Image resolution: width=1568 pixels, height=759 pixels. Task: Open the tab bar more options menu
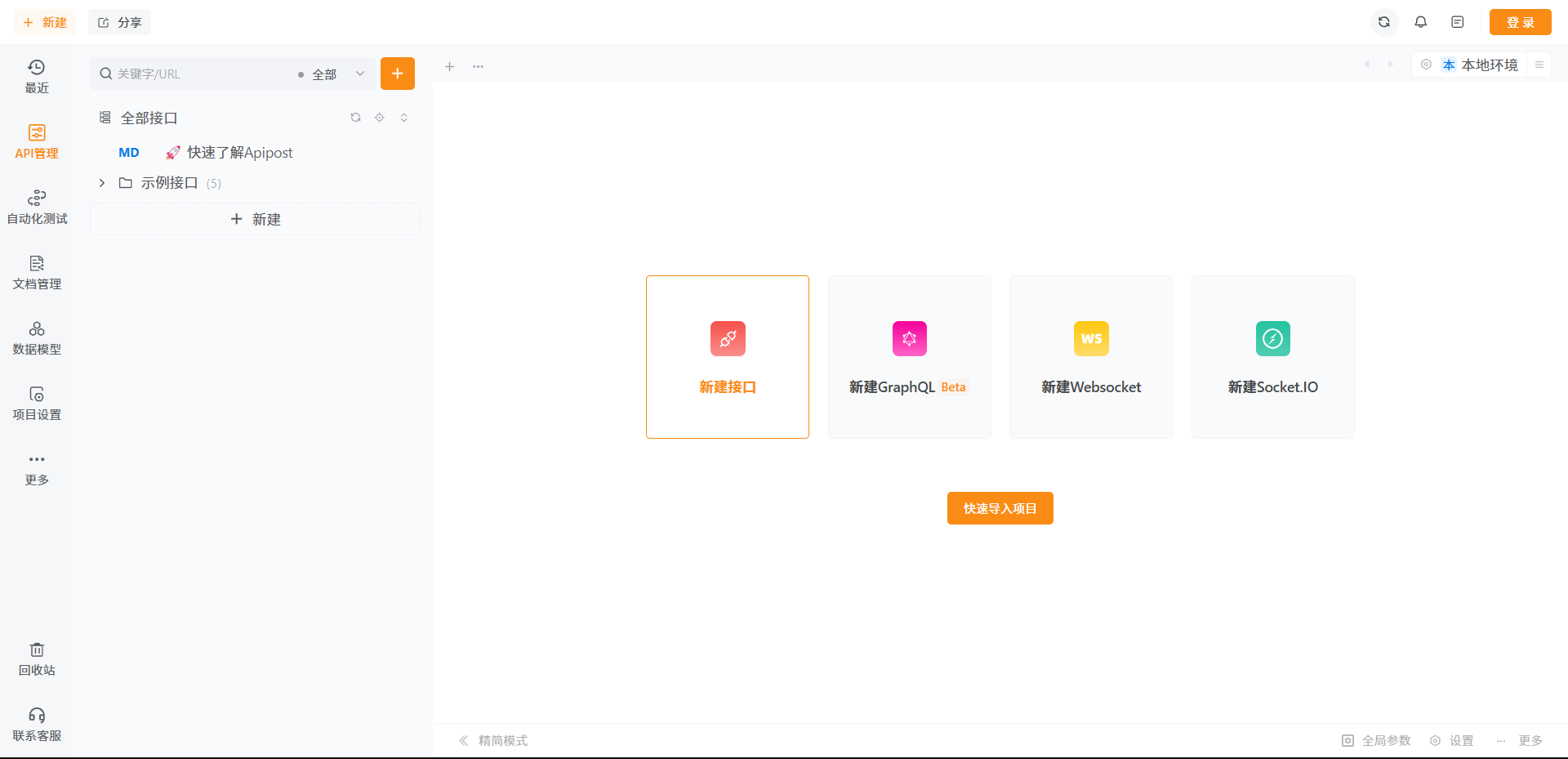click(478, 66)
